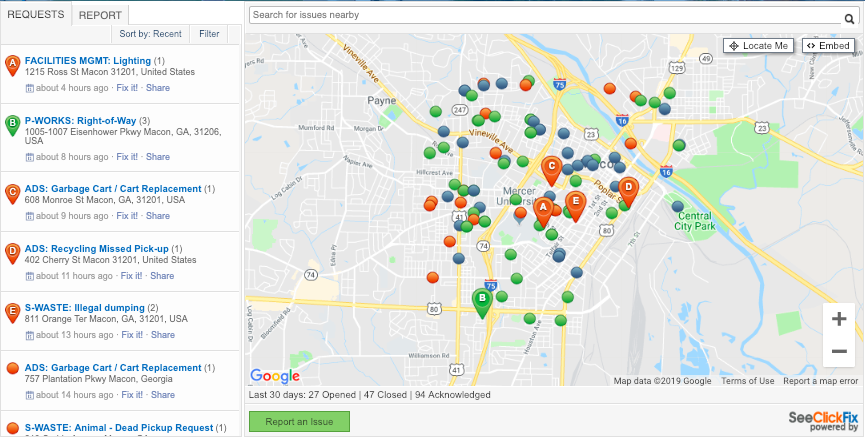Click the Embed button
Screen dimensions: 865x437
828,46
